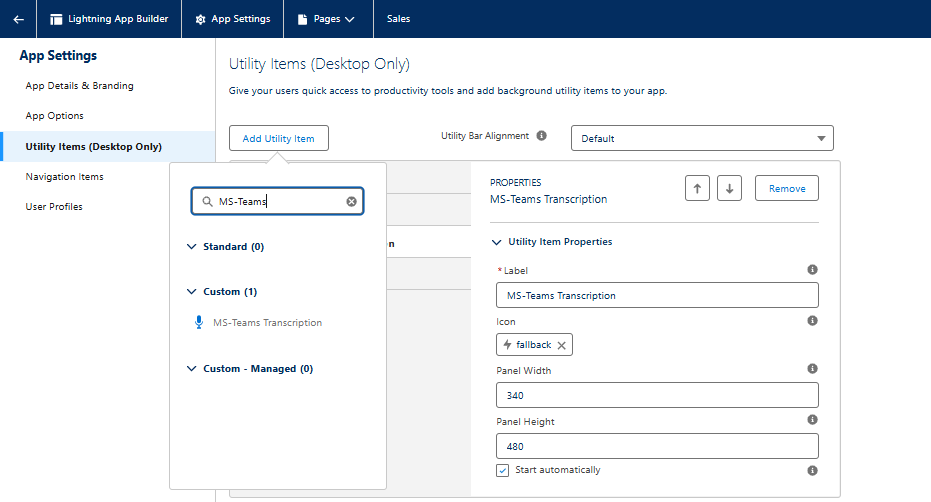Clear the MS-Teams search text
The image size is (931, 502).
(x=351, y=201)
